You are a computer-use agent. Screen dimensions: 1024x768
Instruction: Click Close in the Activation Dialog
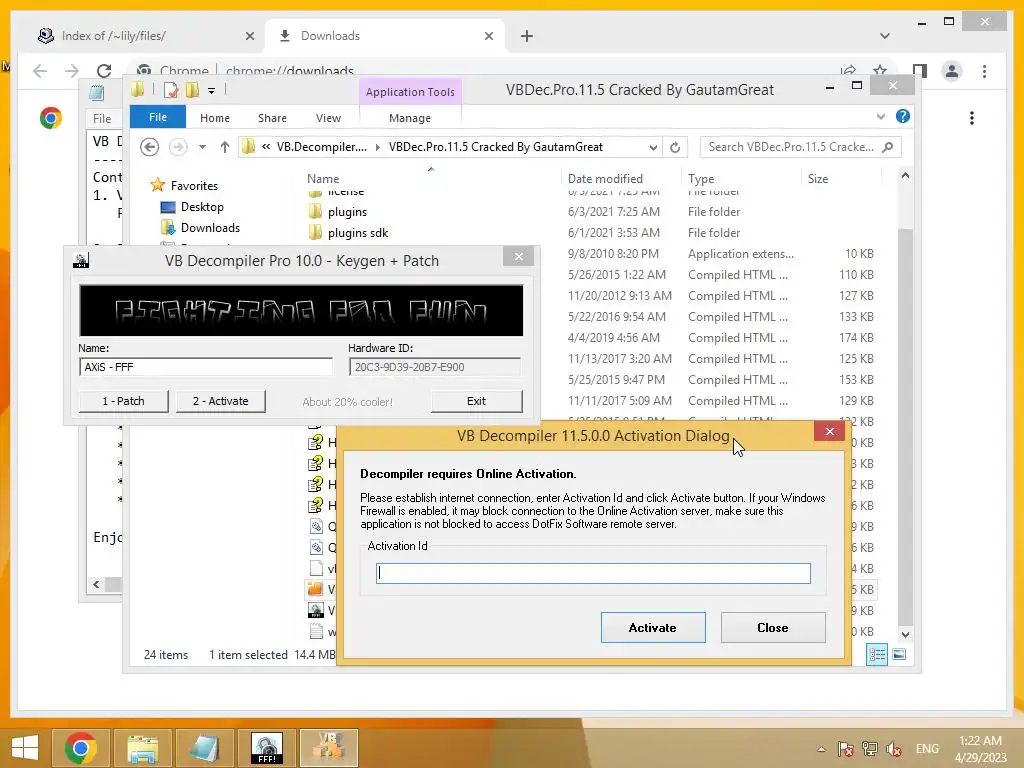(773, 628)
